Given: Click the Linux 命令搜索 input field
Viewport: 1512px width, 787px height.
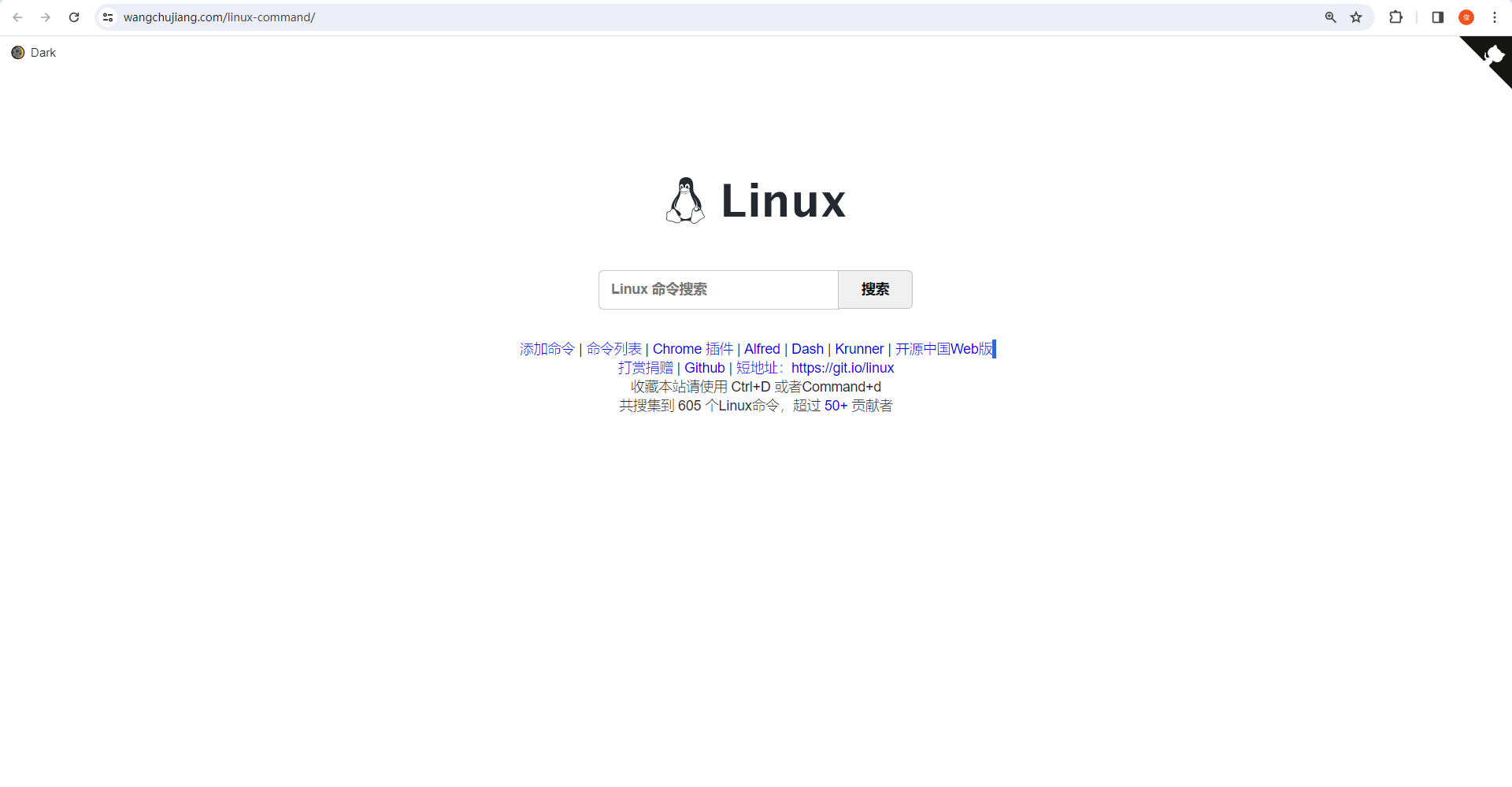Looking at the screenshot, I should click(717, 289).
